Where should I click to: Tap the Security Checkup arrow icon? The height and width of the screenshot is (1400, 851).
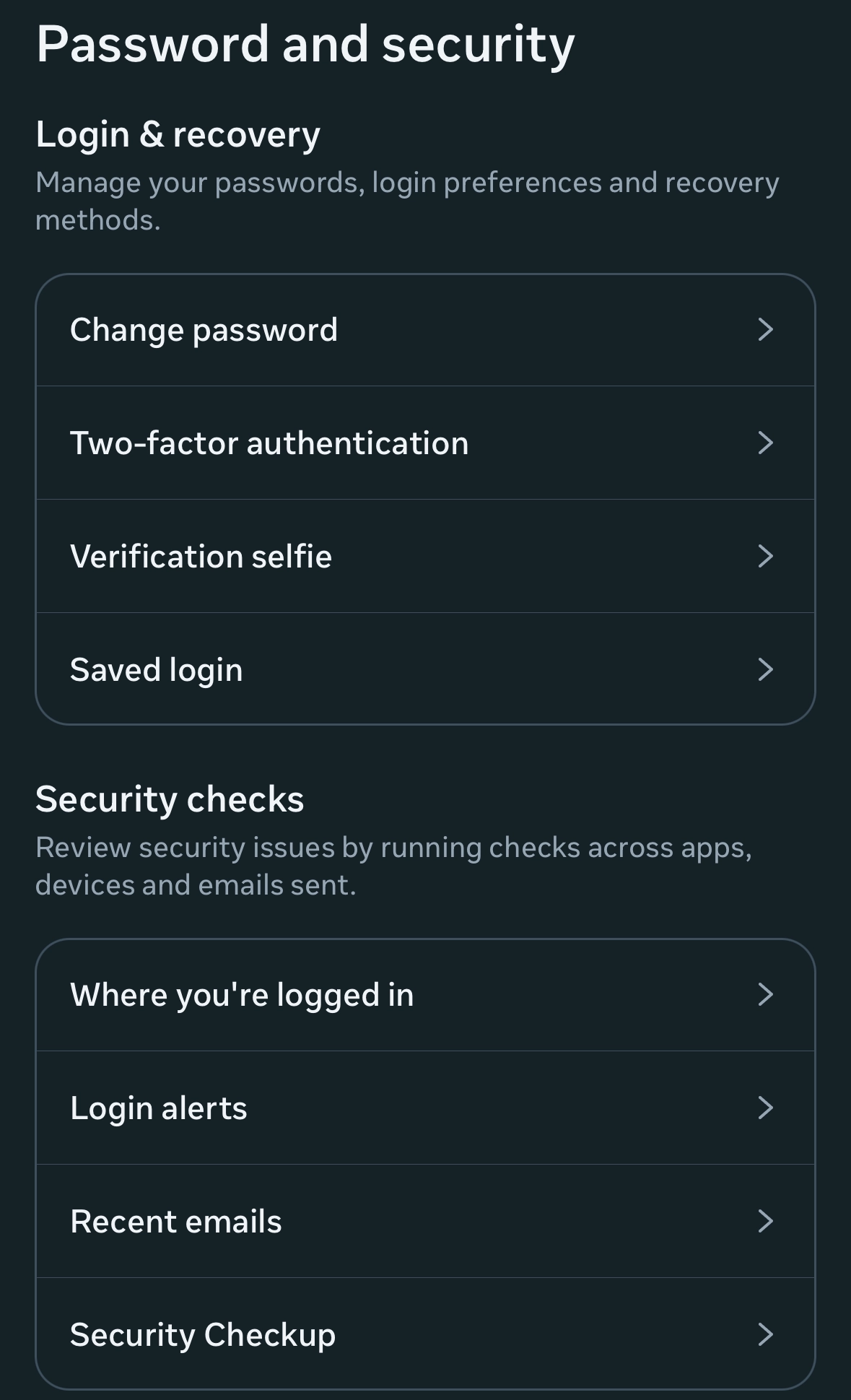pyautogui.click(x=765, y=1334)
